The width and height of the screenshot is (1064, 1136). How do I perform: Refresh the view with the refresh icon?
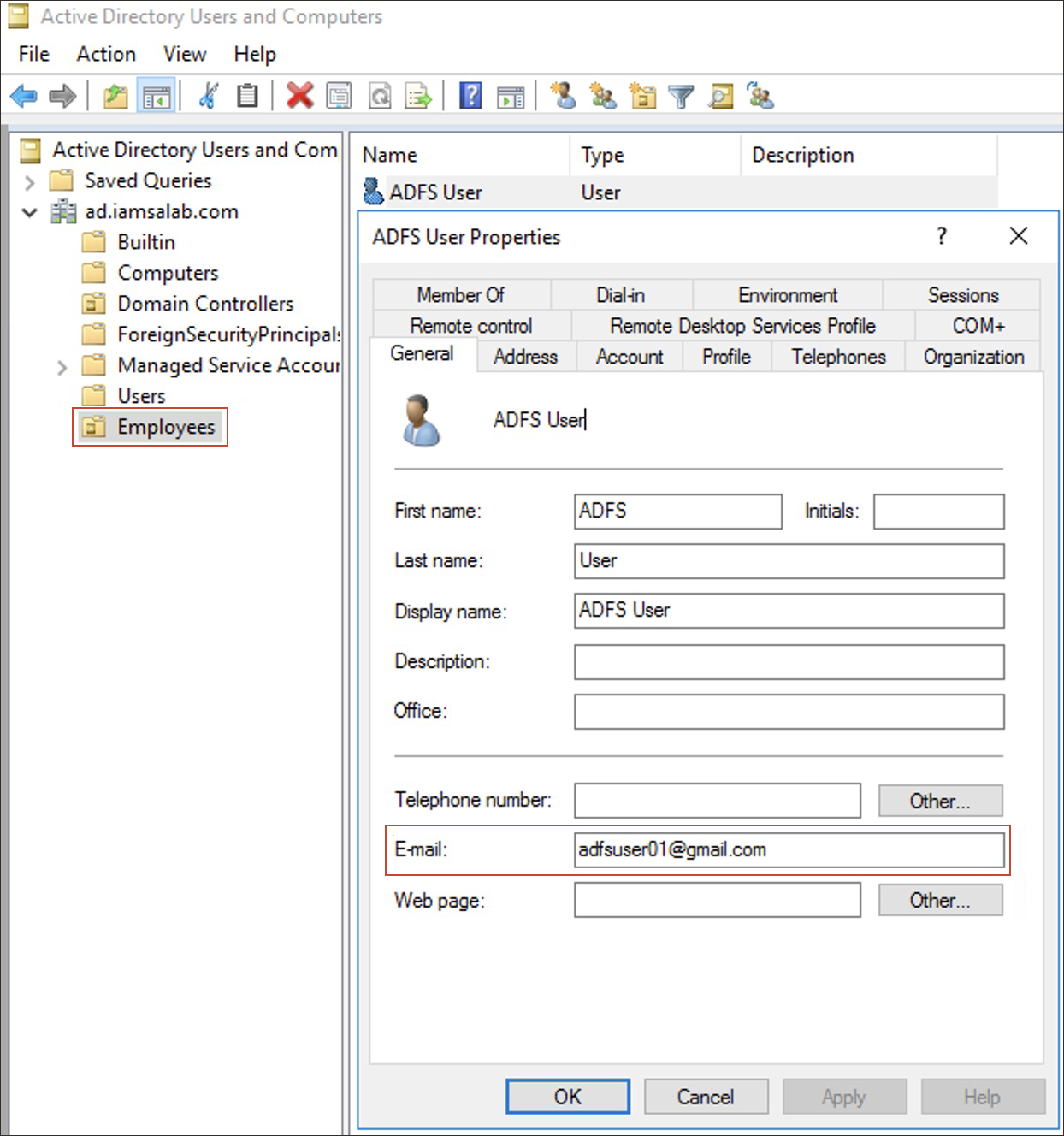pyautogui.click(x=379, y=96)
